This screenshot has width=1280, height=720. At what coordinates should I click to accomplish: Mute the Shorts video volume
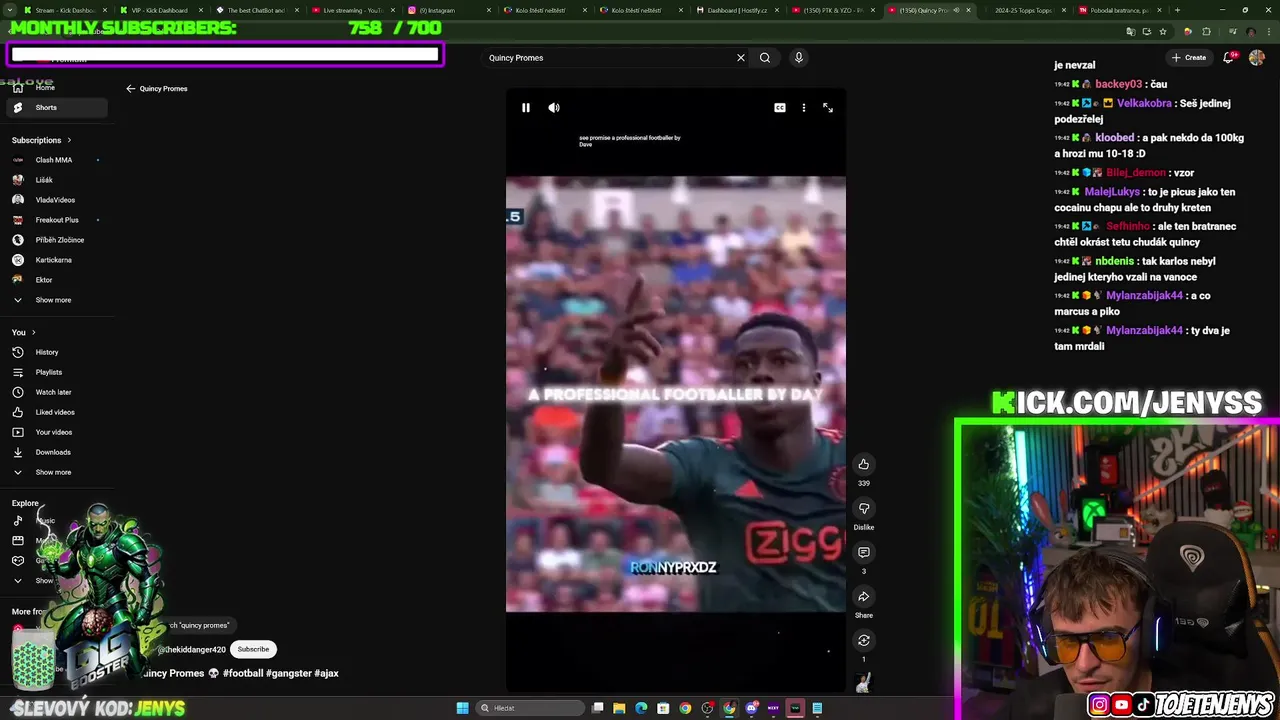click(554, 108)
